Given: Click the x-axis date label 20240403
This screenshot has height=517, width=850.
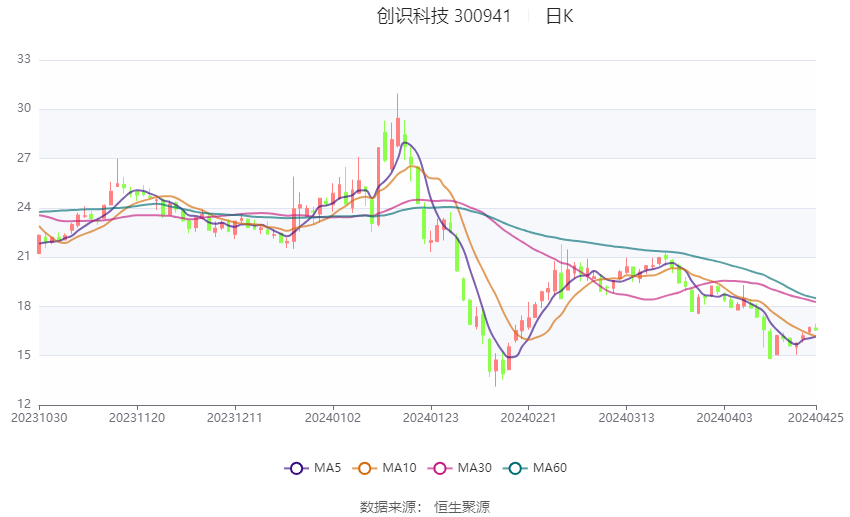Looking at the screenshot, I should [x=725, y=418].
